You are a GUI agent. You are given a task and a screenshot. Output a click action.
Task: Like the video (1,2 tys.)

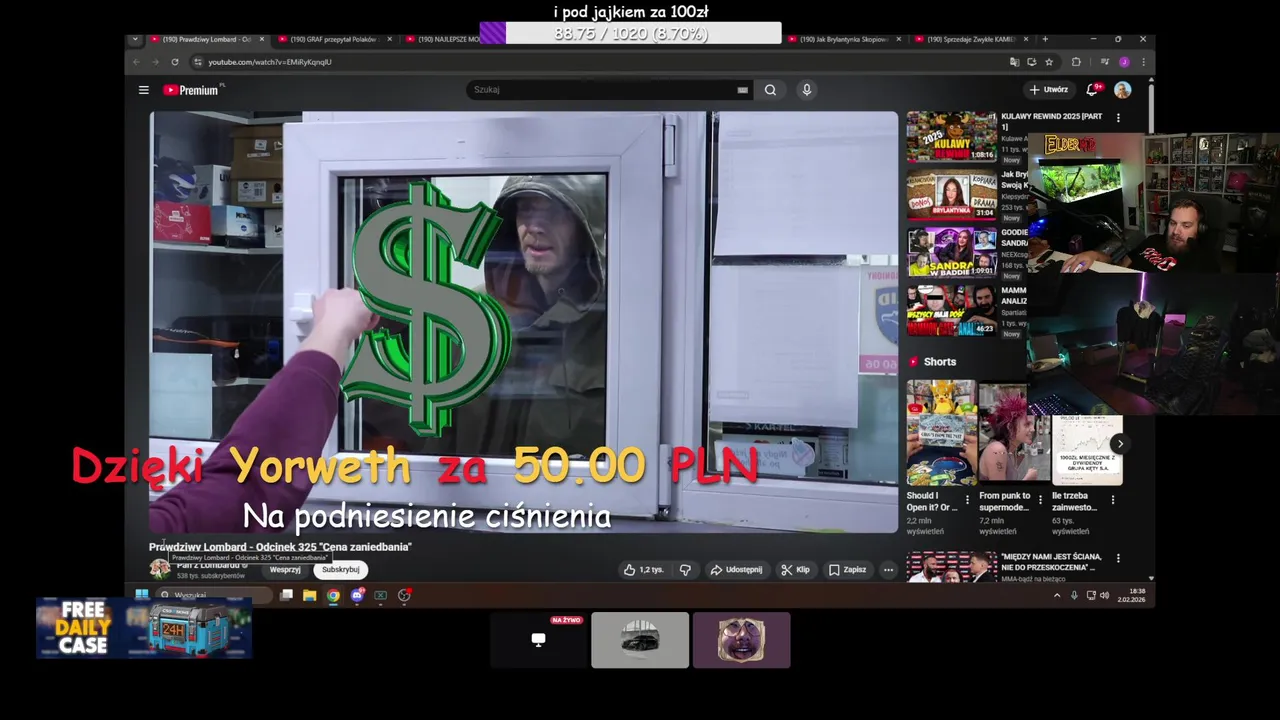pyautogui.click(x=643, y=570)
